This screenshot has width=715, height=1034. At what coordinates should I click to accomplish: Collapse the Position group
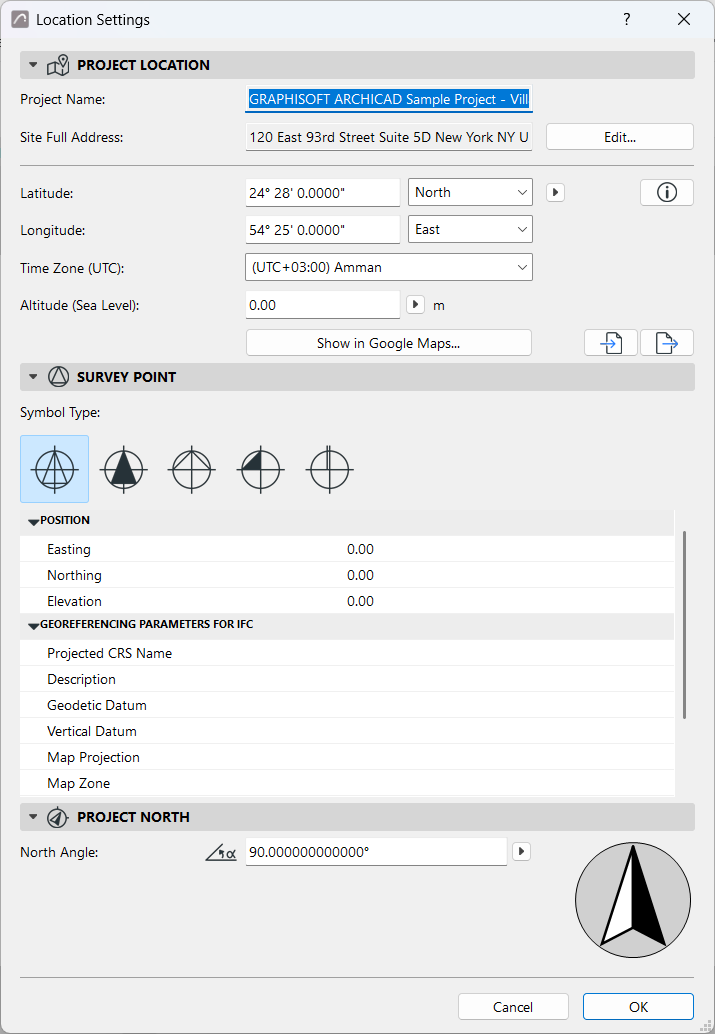[33, 522]
